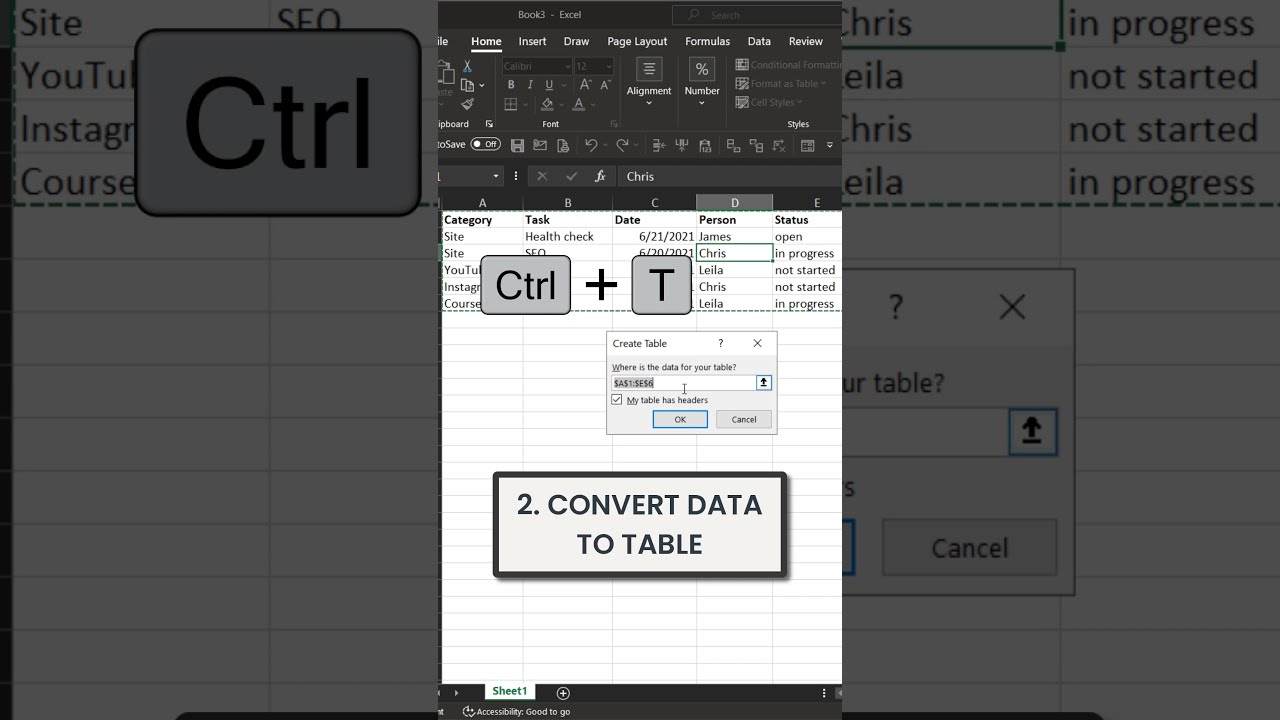Click the Create Table help question mark

pos(720,343)
